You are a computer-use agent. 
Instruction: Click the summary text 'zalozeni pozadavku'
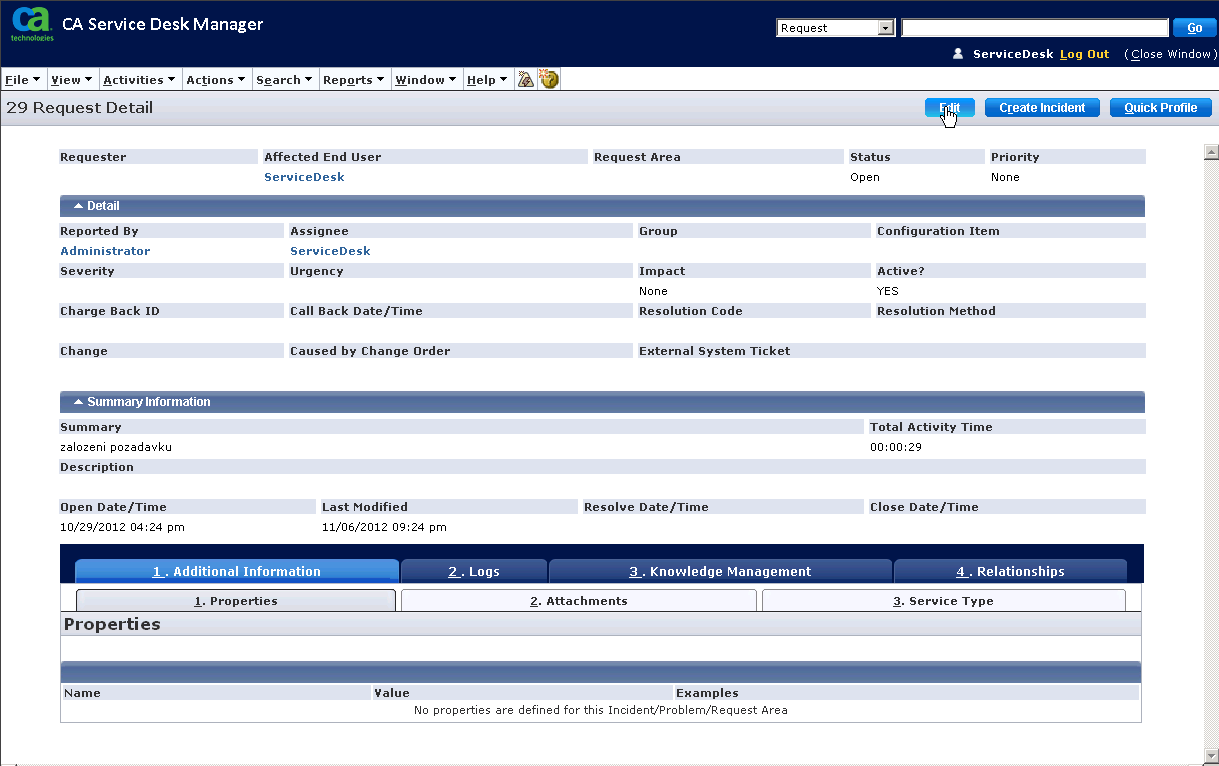coord(116,447)
